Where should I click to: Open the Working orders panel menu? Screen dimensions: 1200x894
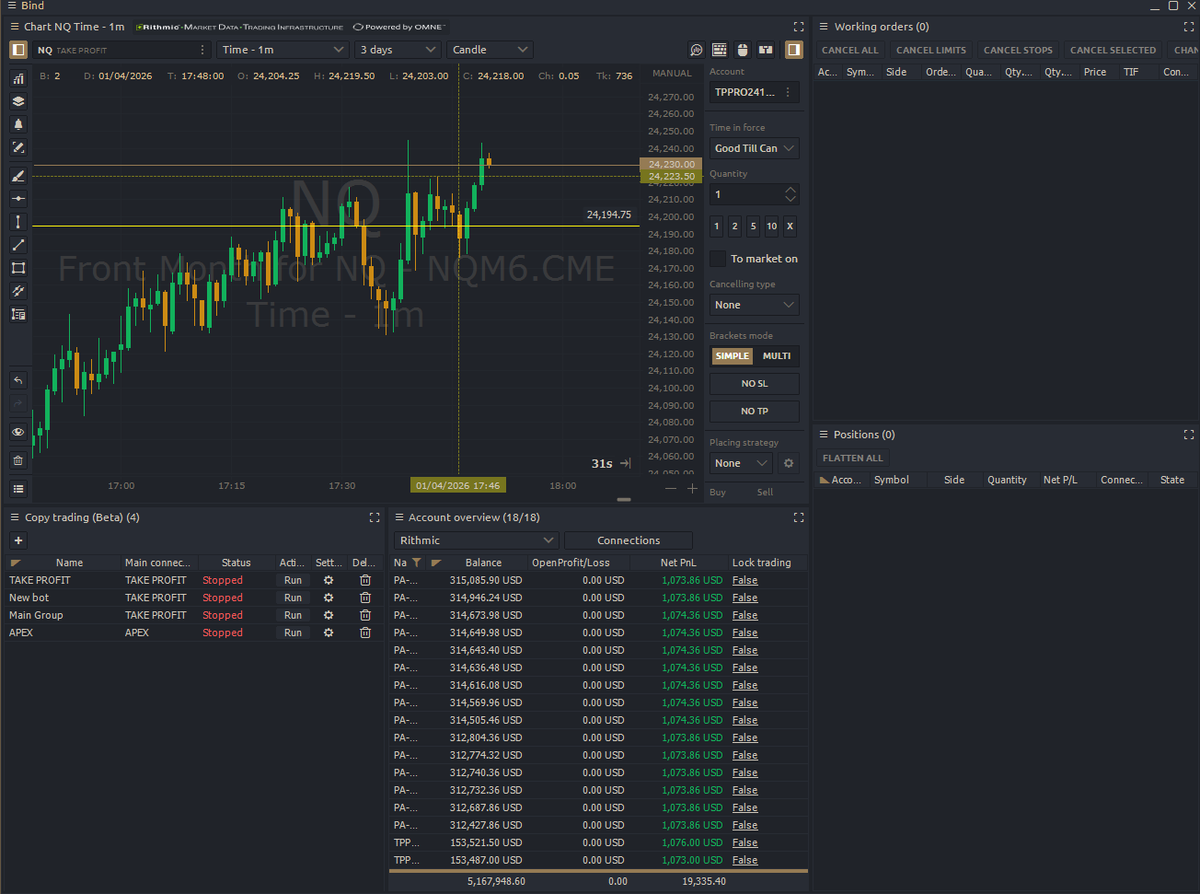click(824, 27)
